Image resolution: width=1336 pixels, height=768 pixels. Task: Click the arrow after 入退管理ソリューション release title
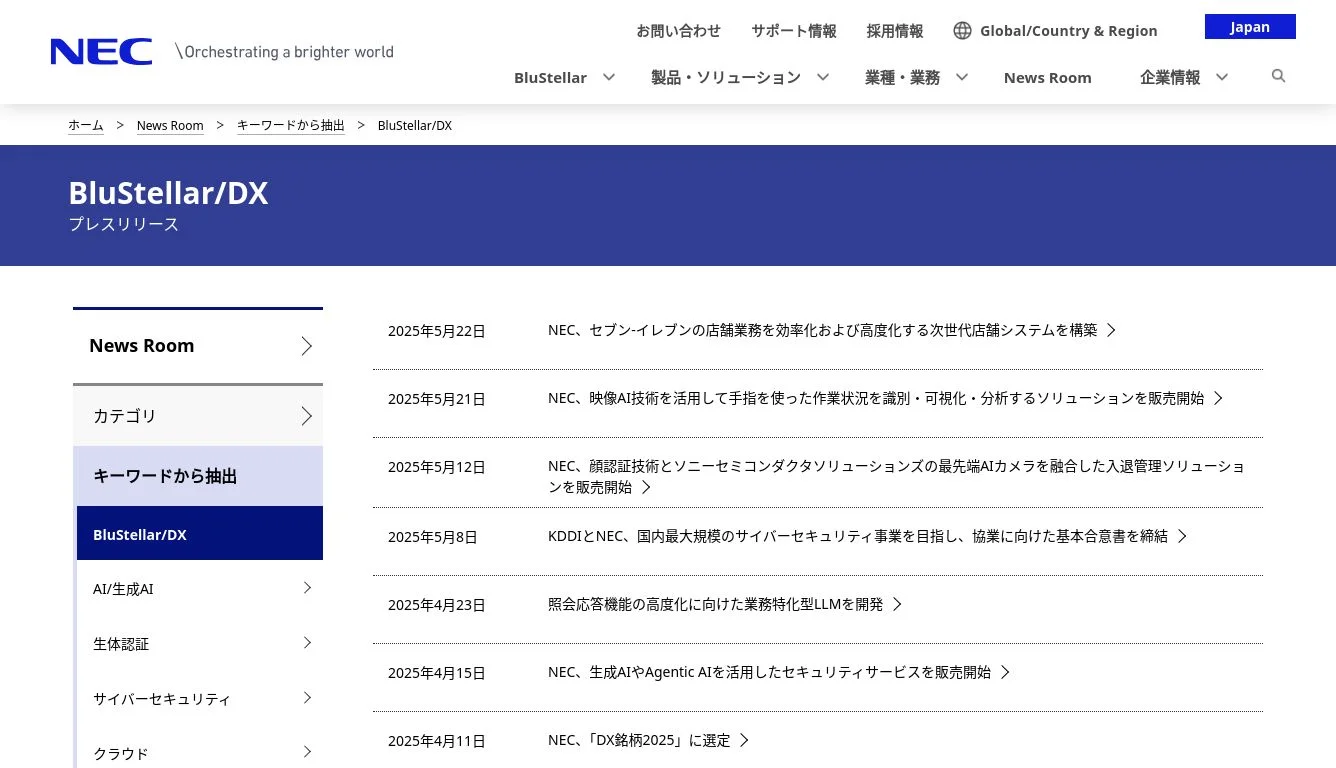point(646,487)
